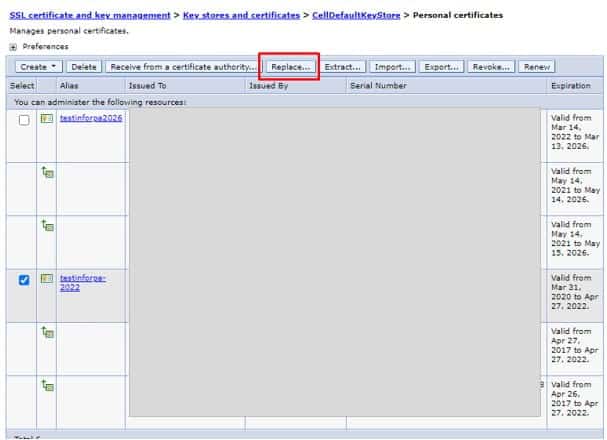Click the Issued By column header
The width and height of the screenshot is (607, 440).
pos(268,86)
